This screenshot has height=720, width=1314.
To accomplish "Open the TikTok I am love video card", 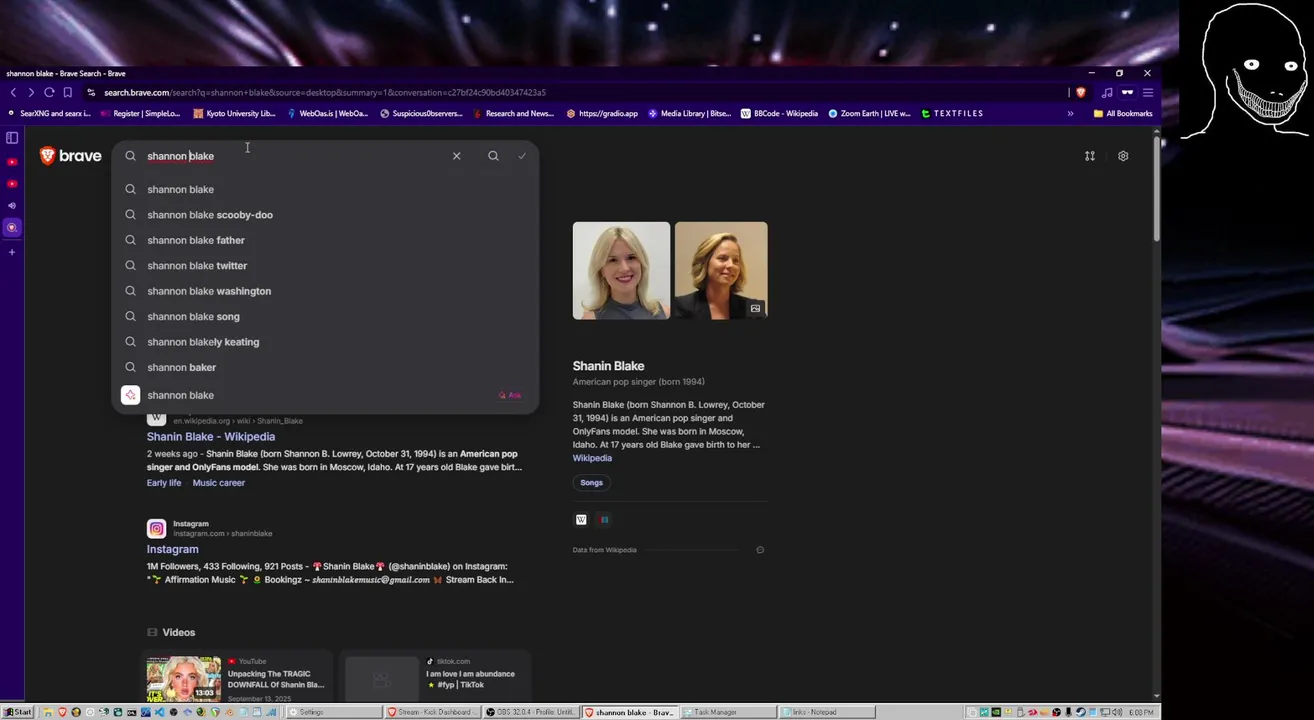I will click(435, 675).
